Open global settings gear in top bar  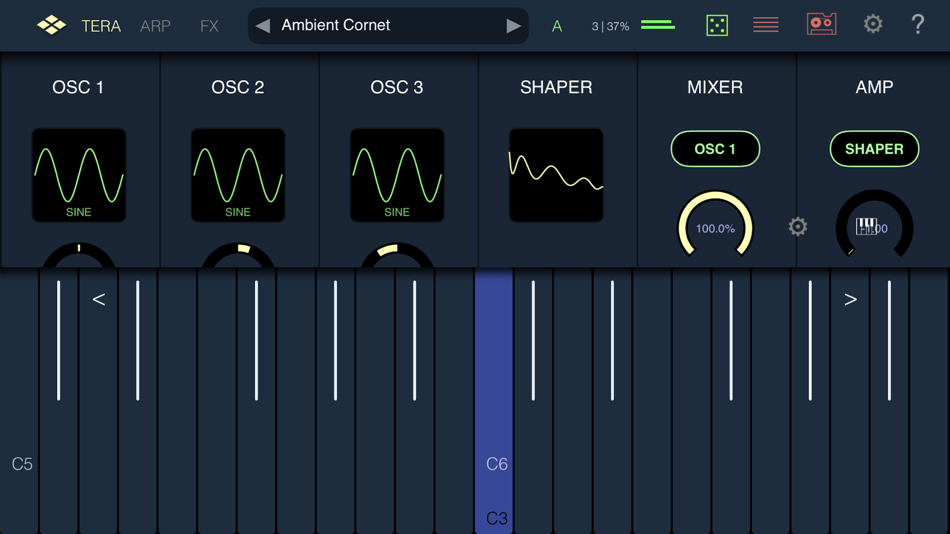click(872, 24)
